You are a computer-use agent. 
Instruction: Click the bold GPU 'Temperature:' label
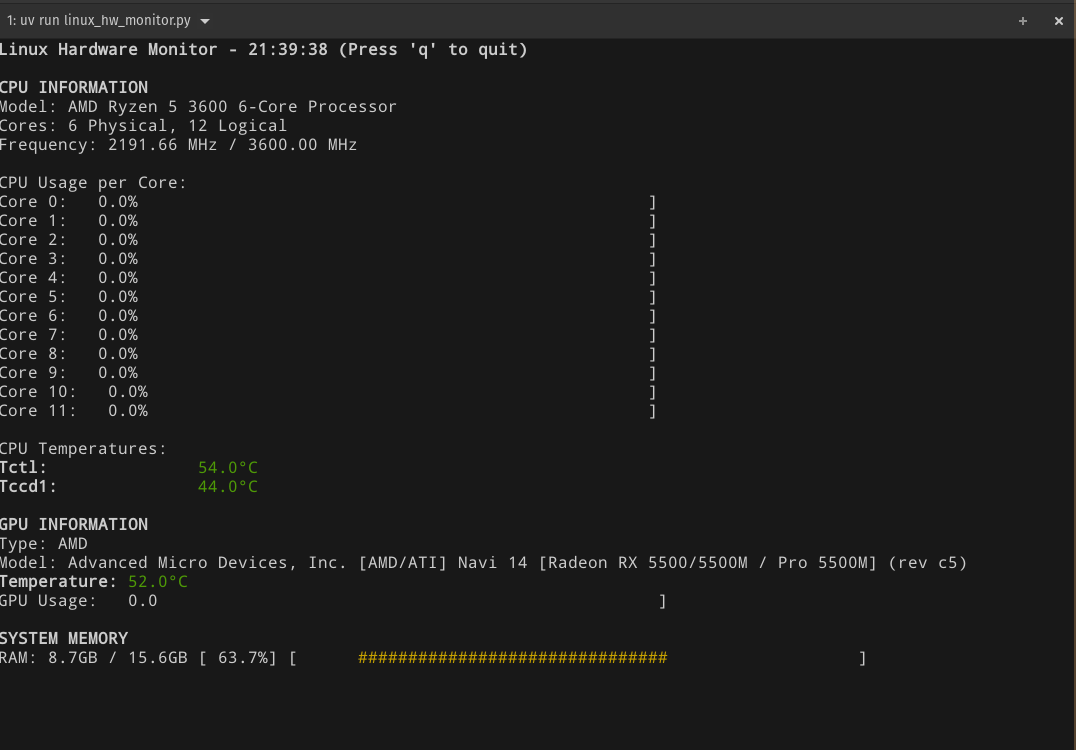tap(58, 582)
